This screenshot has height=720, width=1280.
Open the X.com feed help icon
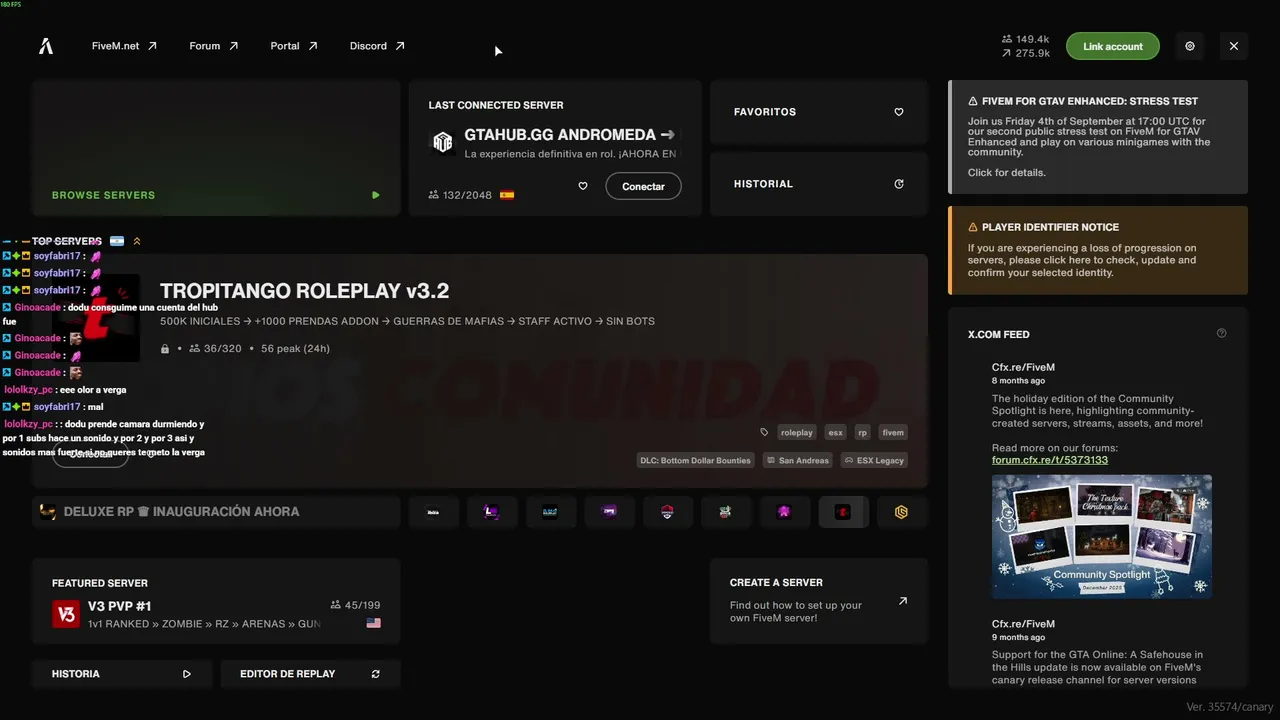pos(1221,334)
